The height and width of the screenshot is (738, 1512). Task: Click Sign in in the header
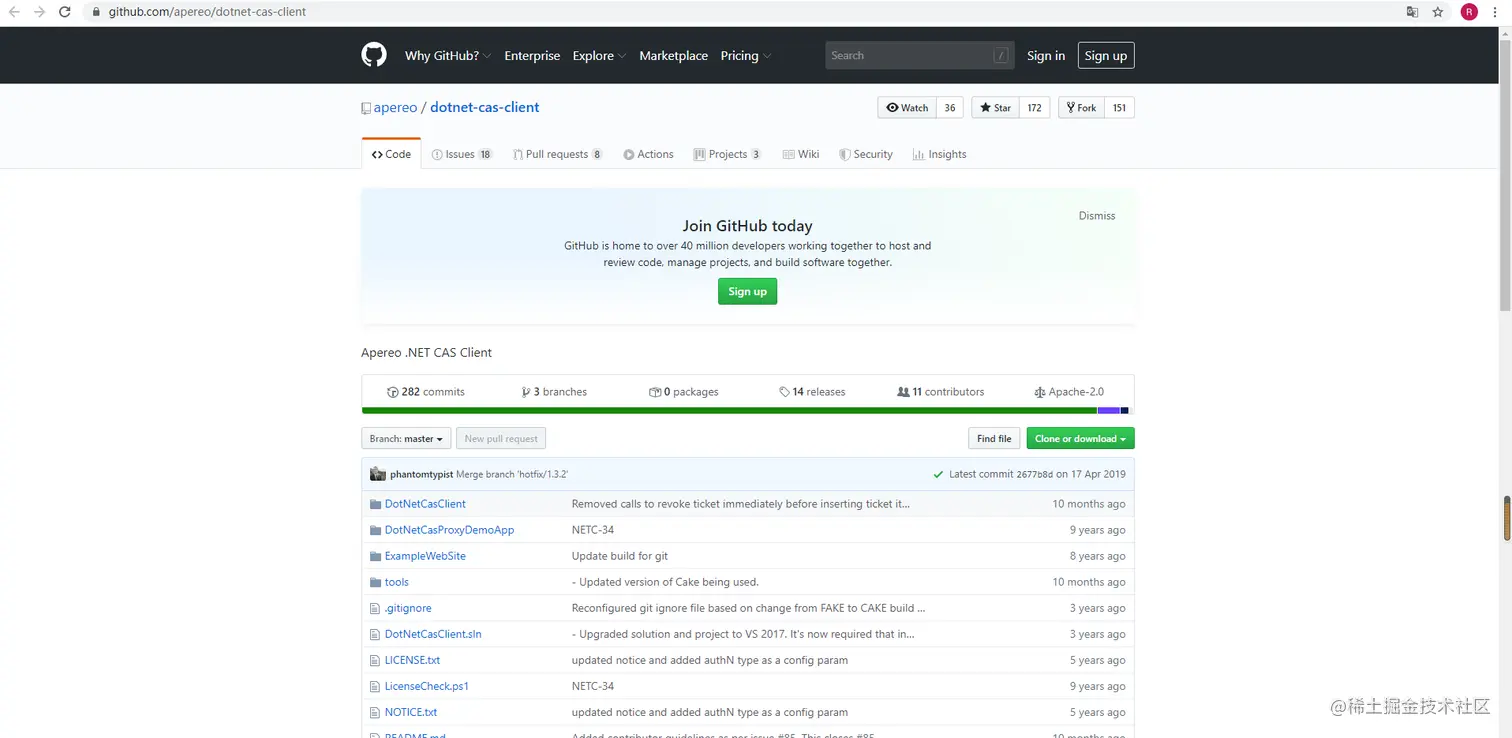pos(1046,56)
